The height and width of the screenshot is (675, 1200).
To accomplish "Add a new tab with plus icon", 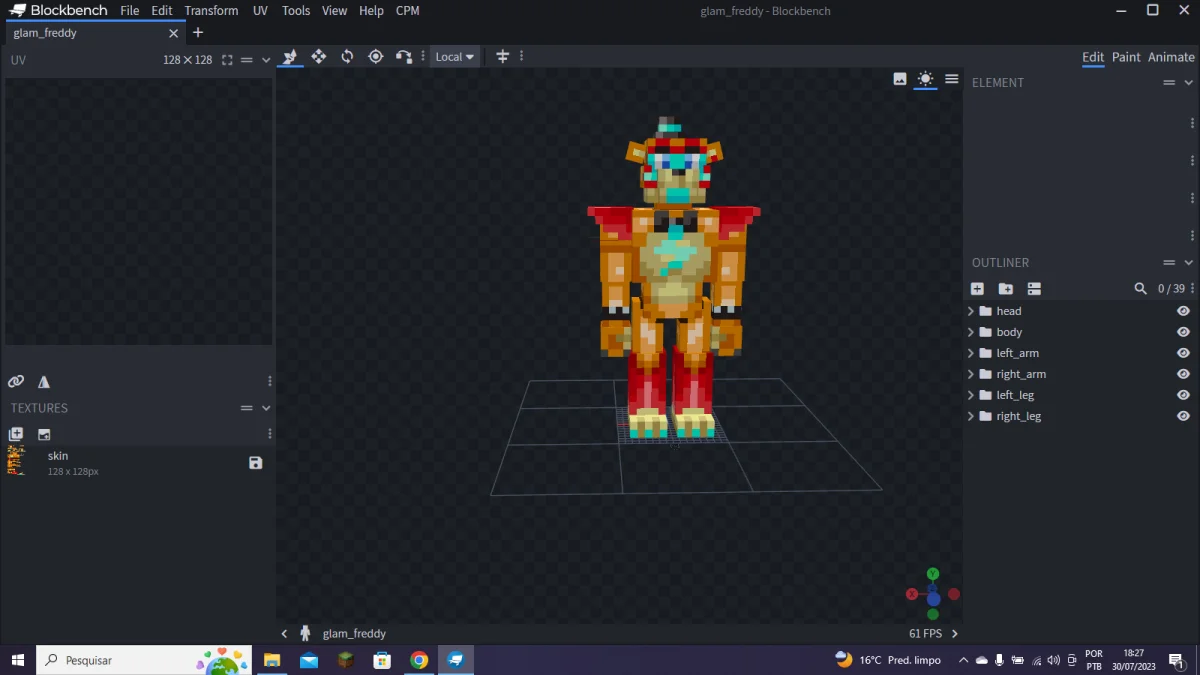I will tap(197, 33).
